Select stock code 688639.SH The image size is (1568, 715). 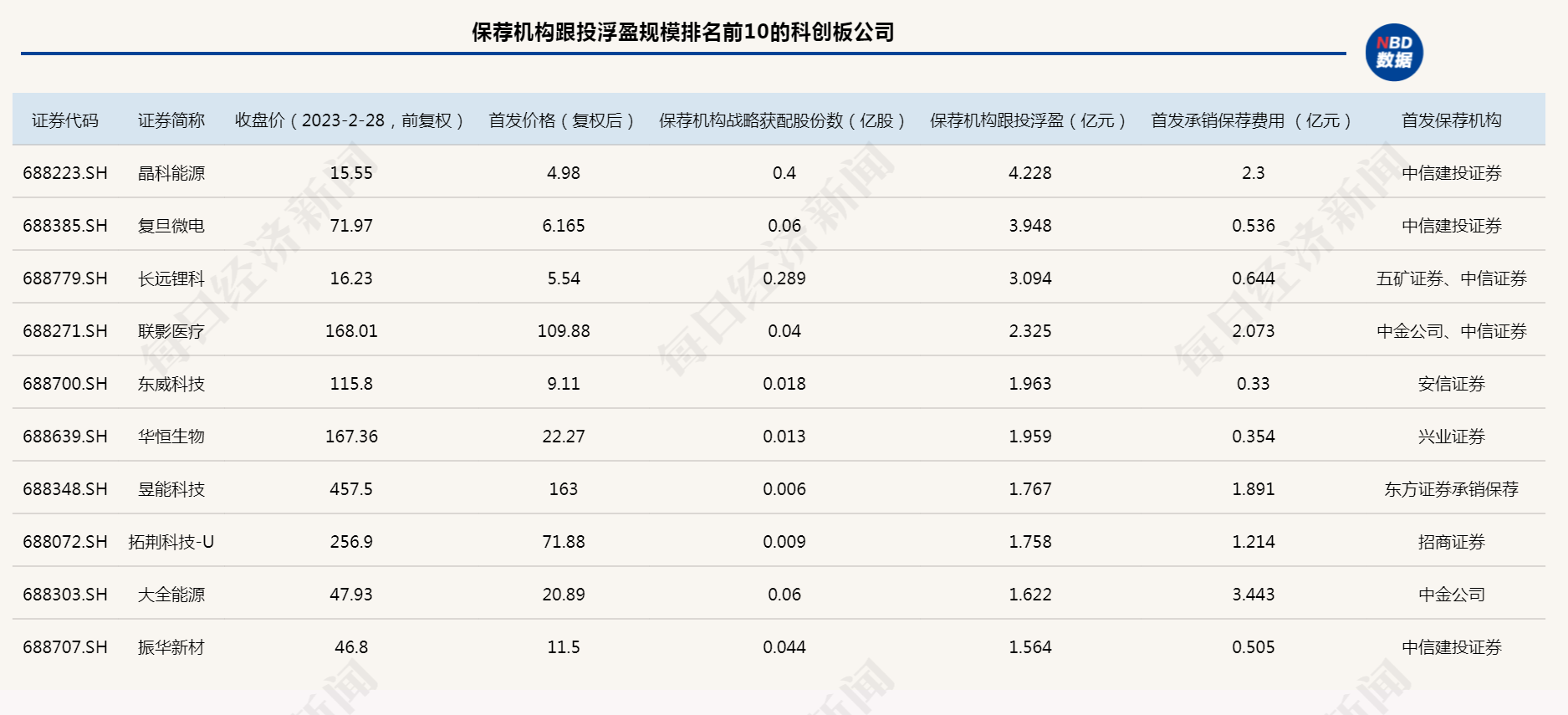[65, 437]
